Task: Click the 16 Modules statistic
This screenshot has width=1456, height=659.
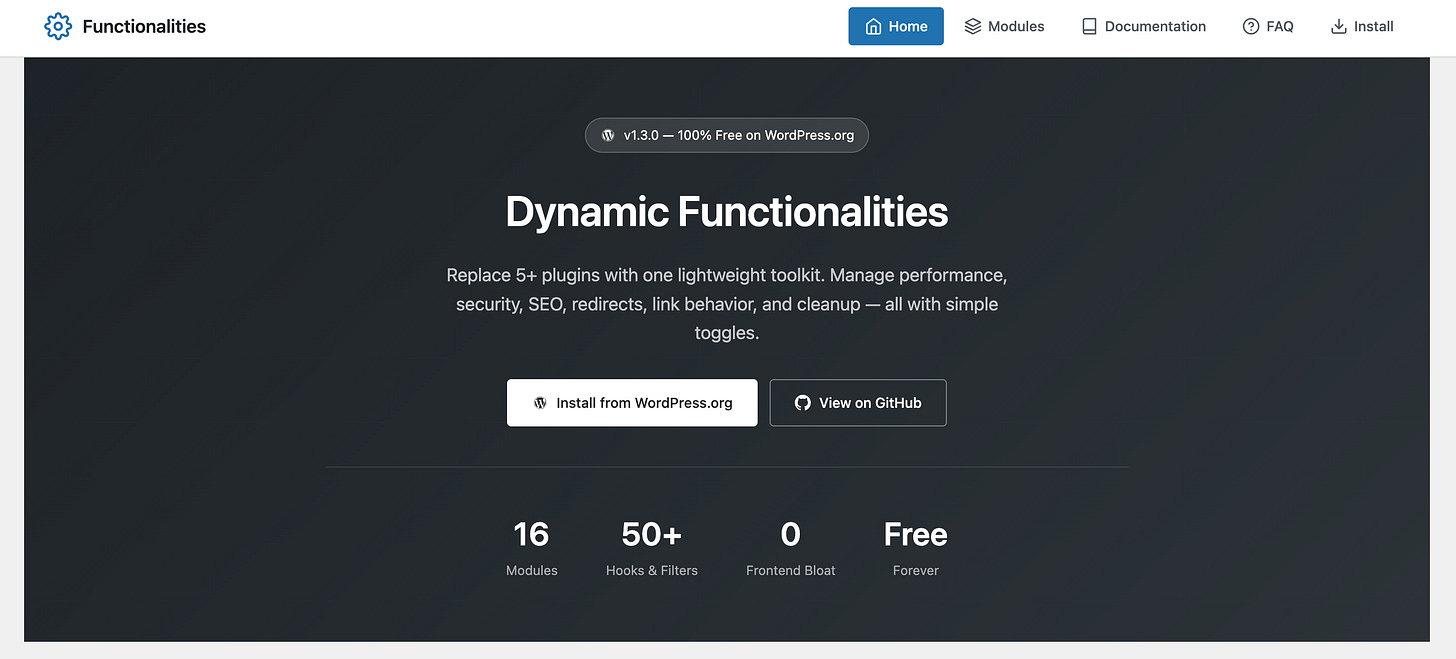Action: (532, 547)
